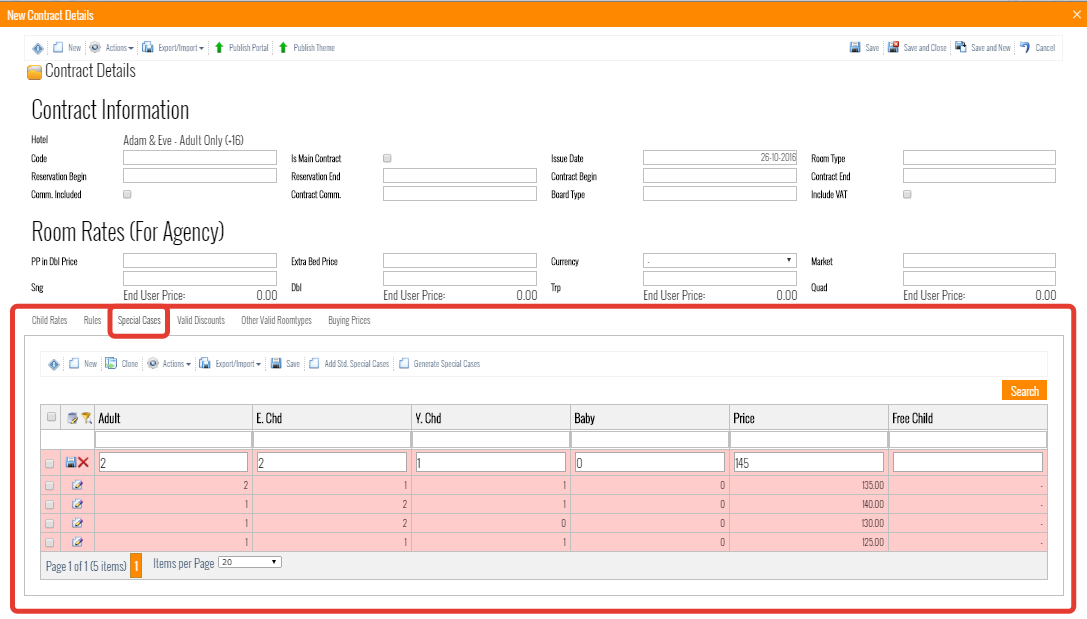This screenshot has height=619, width=1087.
Task: Go to page 1 in the pager
Action: coord(137,566)
